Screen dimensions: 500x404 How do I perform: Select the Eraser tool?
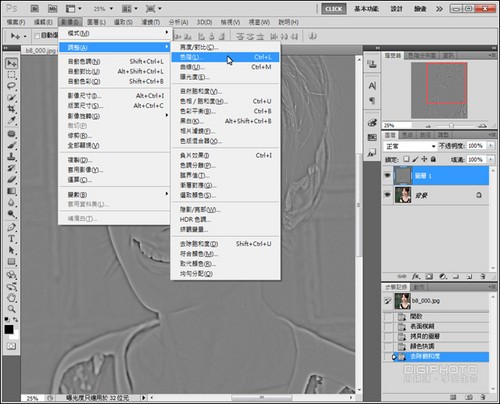[12, 180]
